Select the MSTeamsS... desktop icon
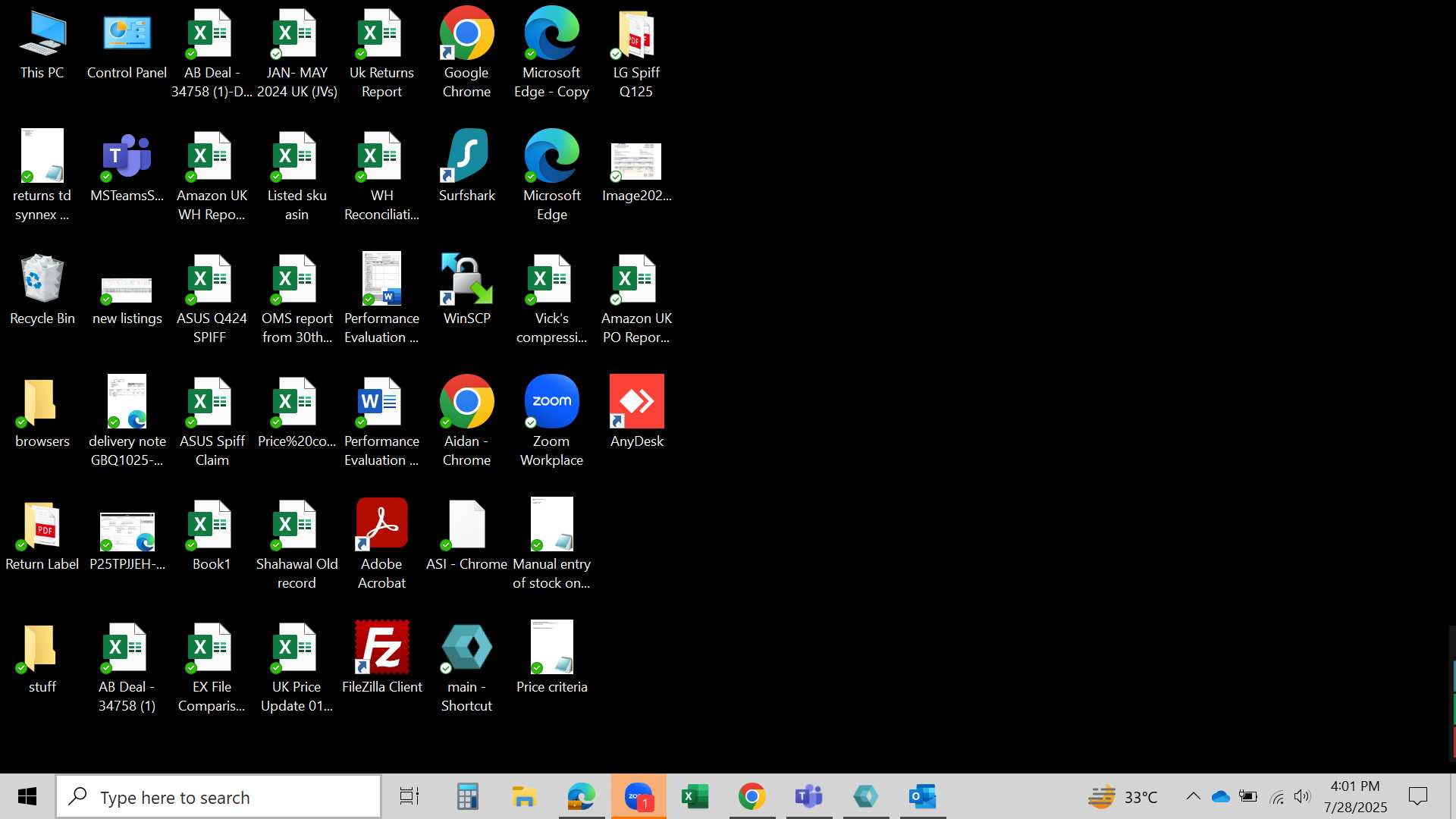Viewport: 1456px width, 819px height. (x=127, y=168)
